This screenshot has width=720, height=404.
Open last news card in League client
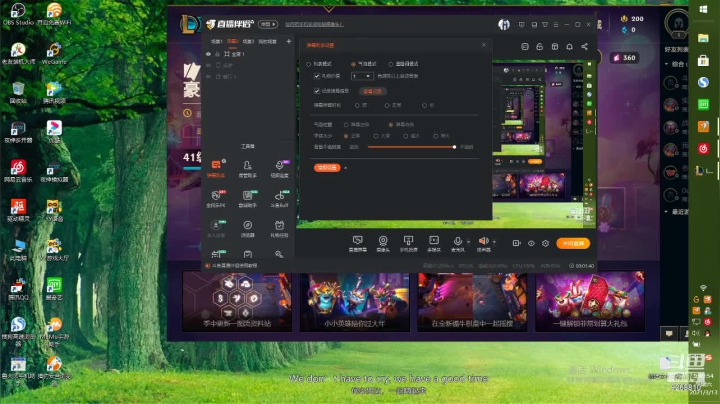tap(590, 301)
